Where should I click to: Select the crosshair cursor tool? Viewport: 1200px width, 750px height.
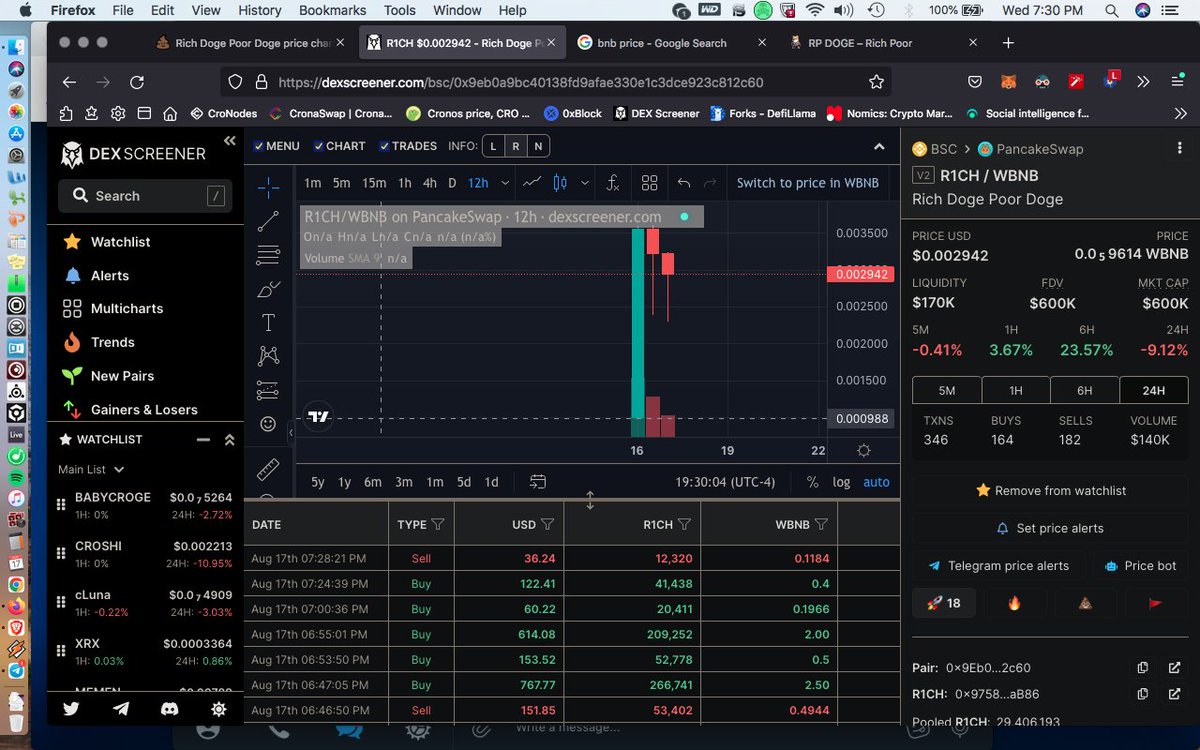point(268,187)
